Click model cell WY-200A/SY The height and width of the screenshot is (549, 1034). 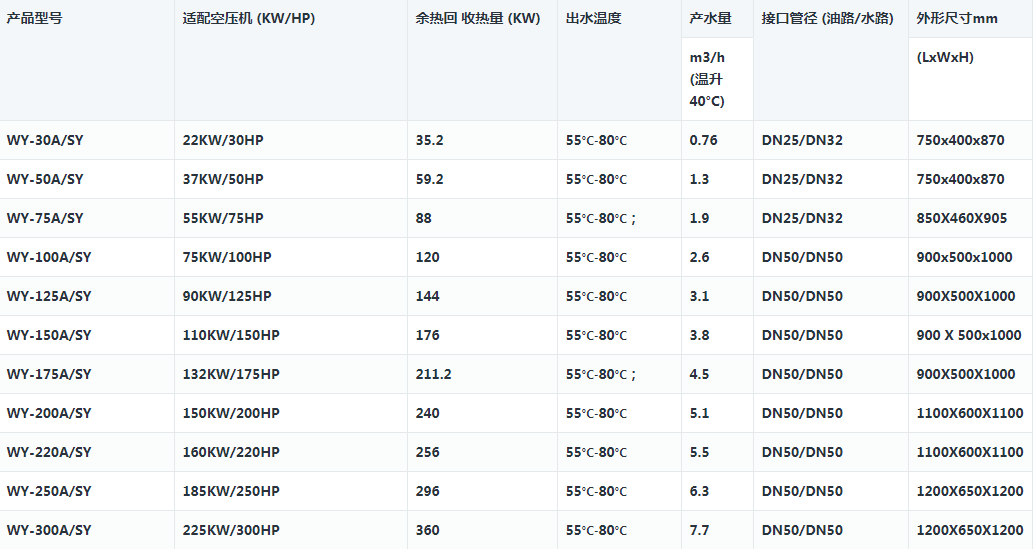pos(49,413)
